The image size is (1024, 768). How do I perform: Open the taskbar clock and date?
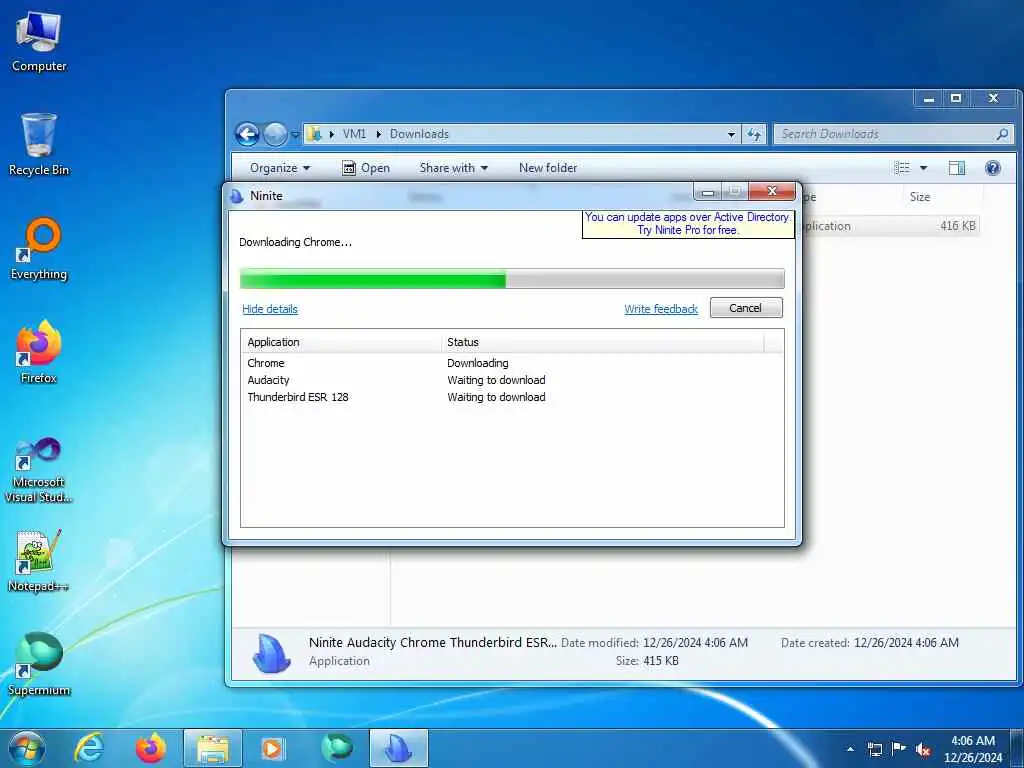pyautogui.click(x=973, y=749)
